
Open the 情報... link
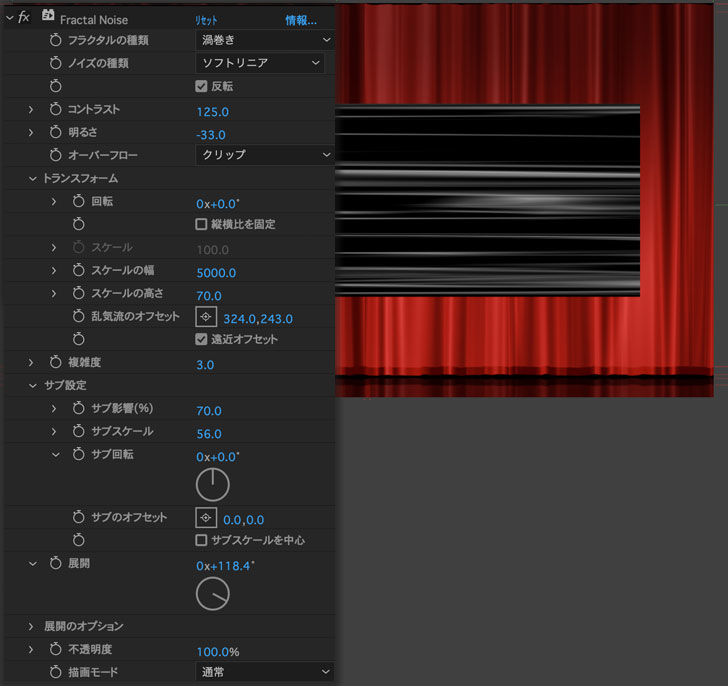click(301, 20)
